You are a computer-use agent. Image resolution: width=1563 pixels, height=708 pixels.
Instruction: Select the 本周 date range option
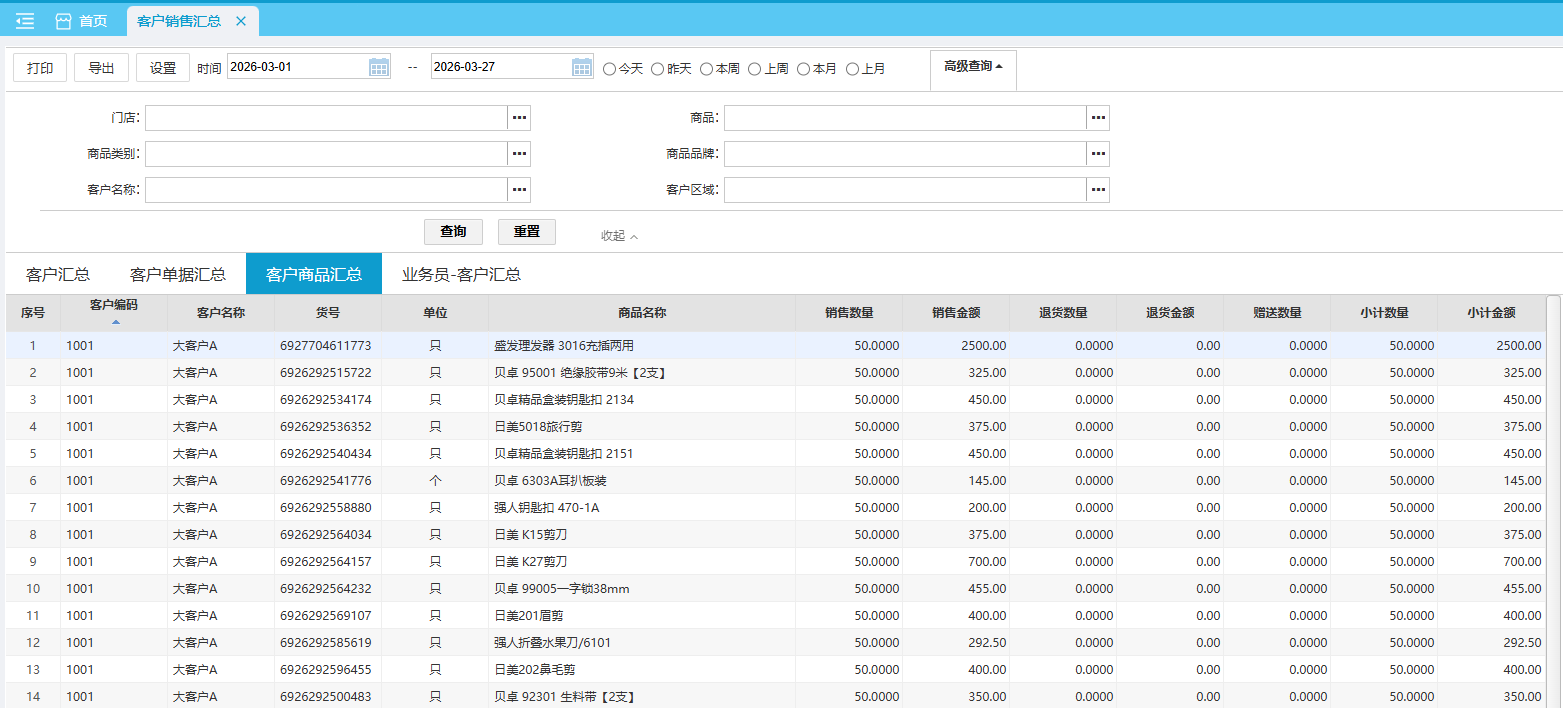click(707, 69)
